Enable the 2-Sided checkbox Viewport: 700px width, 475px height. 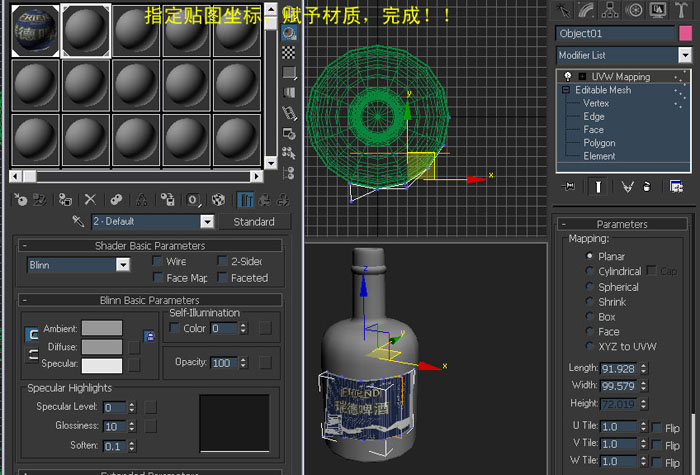[x=222, y=260]
